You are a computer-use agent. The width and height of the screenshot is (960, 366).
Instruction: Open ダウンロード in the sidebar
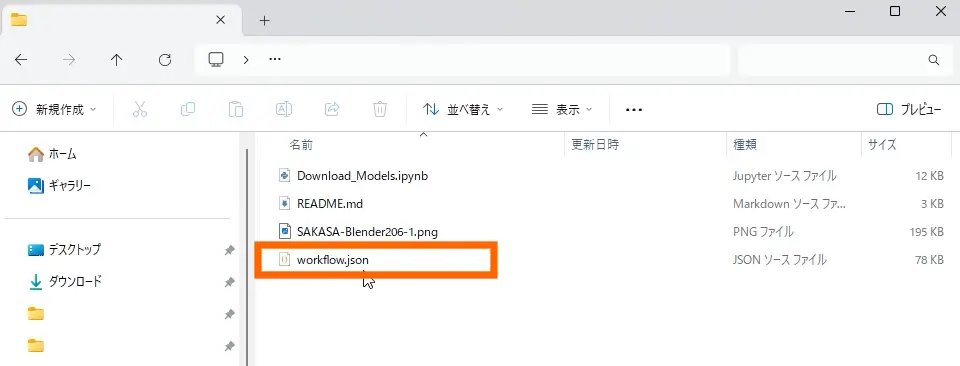65,282
